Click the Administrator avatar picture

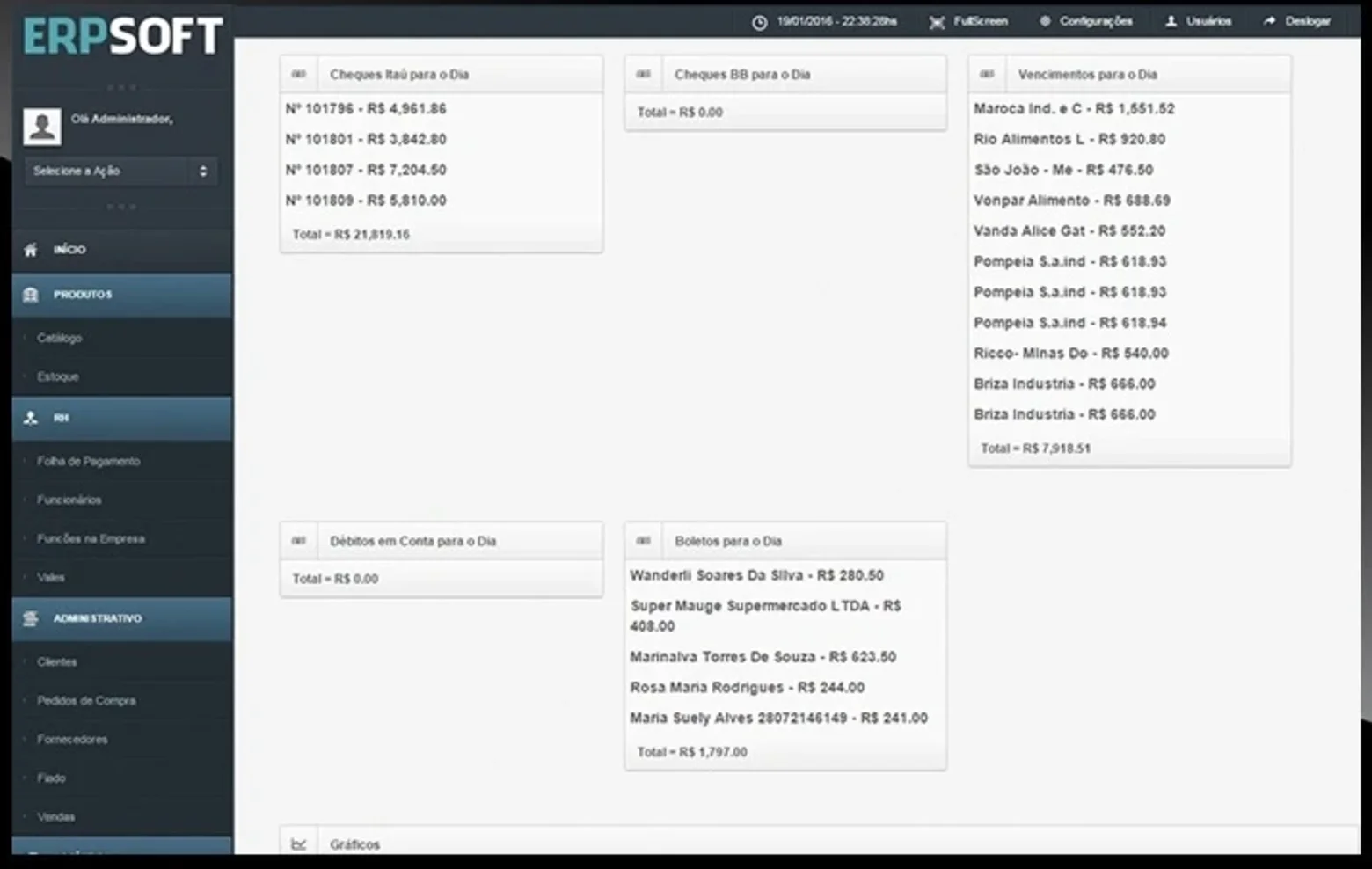point(42,127)
